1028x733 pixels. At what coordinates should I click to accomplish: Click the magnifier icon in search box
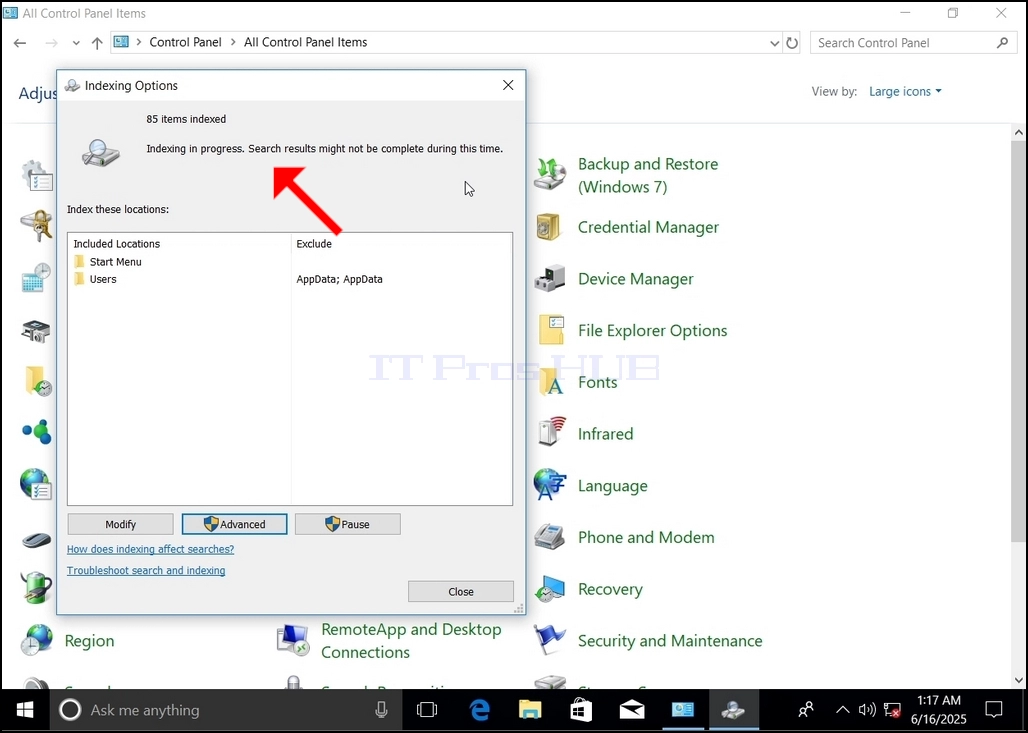coord(1002,43)
